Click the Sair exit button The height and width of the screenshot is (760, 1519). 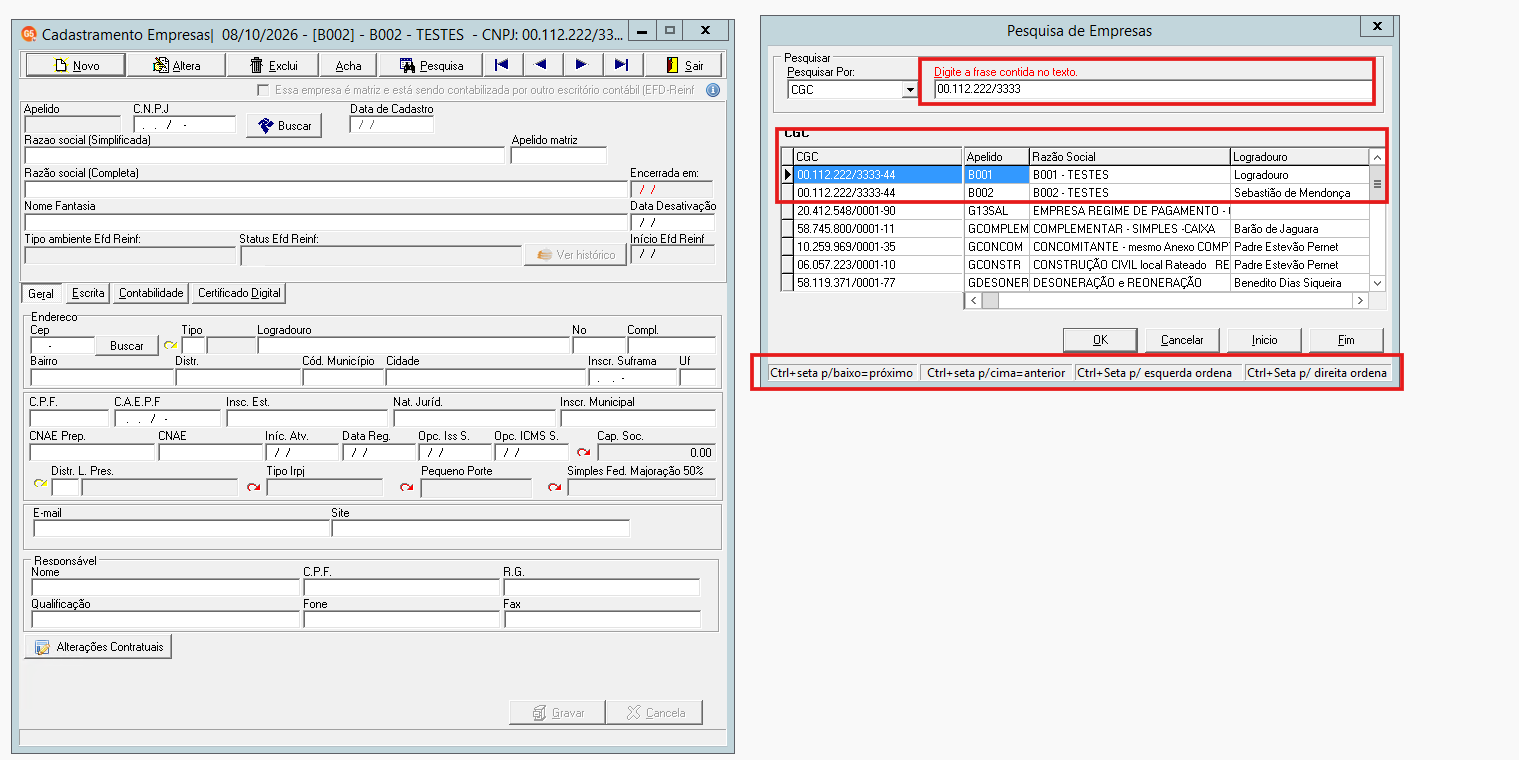click(684, 65)
